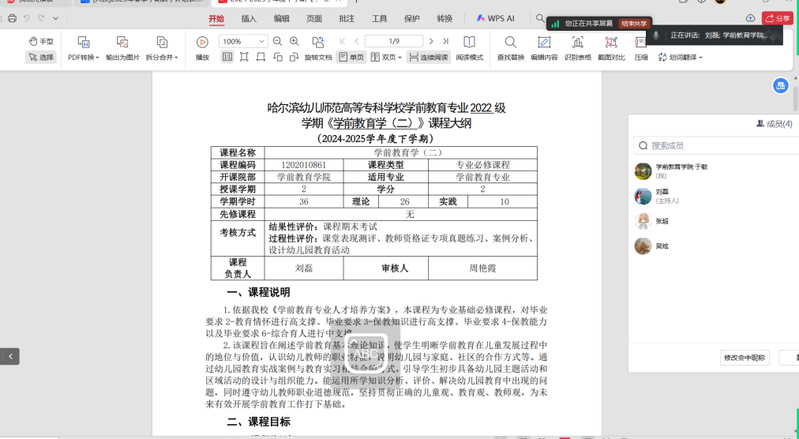The width and height of the screenshot is (799, 439).
Task: Go to the first page arrow
Action: click(342, 41)
